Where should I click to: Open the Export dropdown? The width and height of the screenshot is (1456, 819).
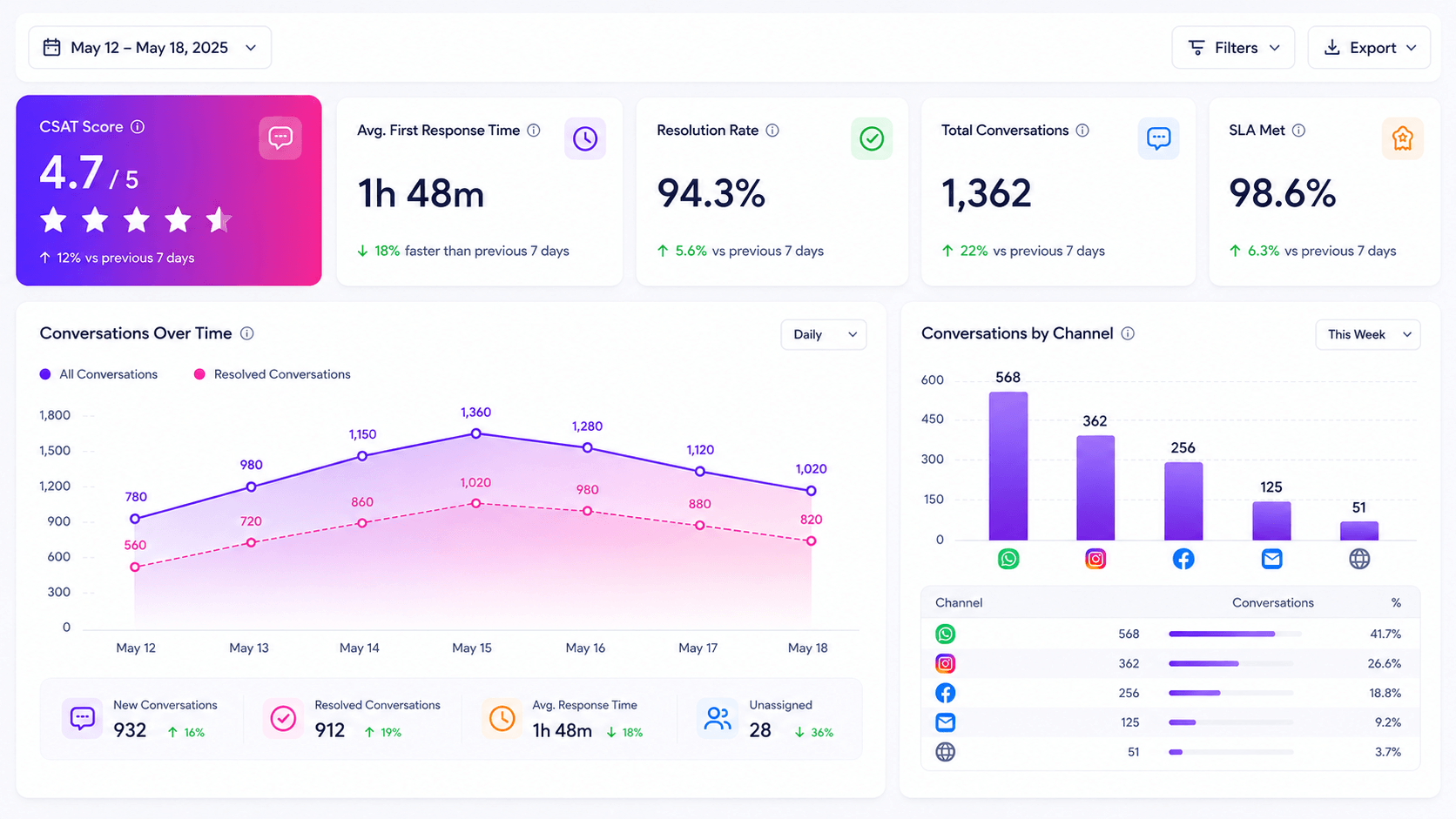click(1369, 48)
